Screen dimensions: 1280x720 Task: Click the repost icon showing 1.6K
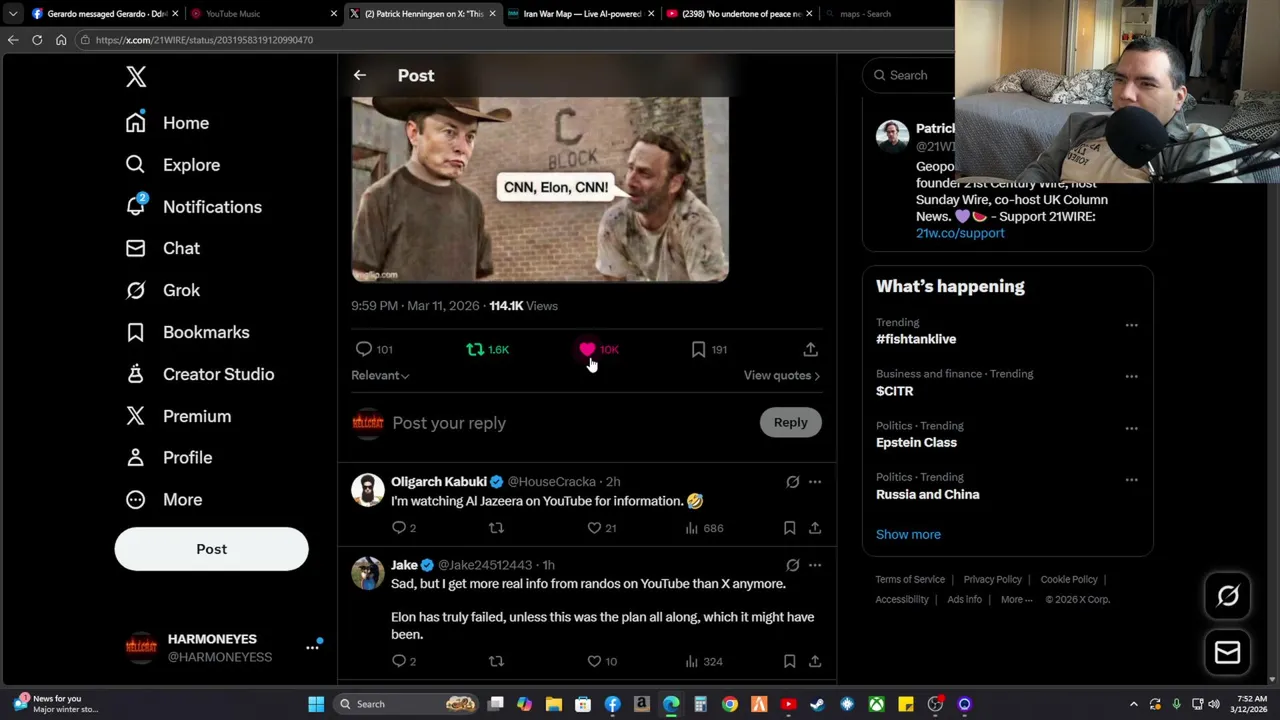point(475,349)
